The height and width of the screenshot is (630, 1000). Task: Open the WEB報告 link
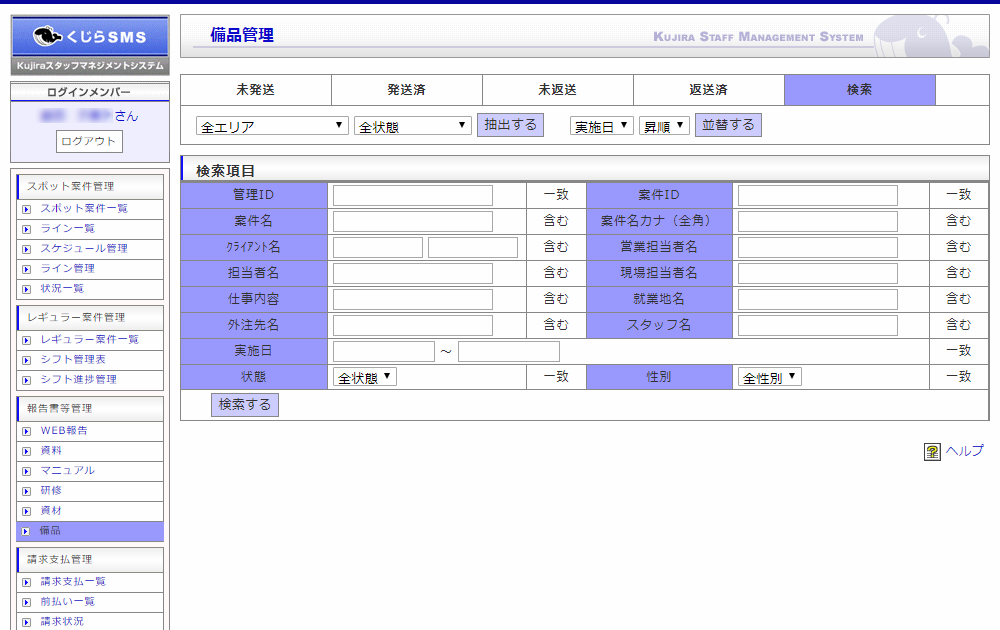tap(64, 430)
